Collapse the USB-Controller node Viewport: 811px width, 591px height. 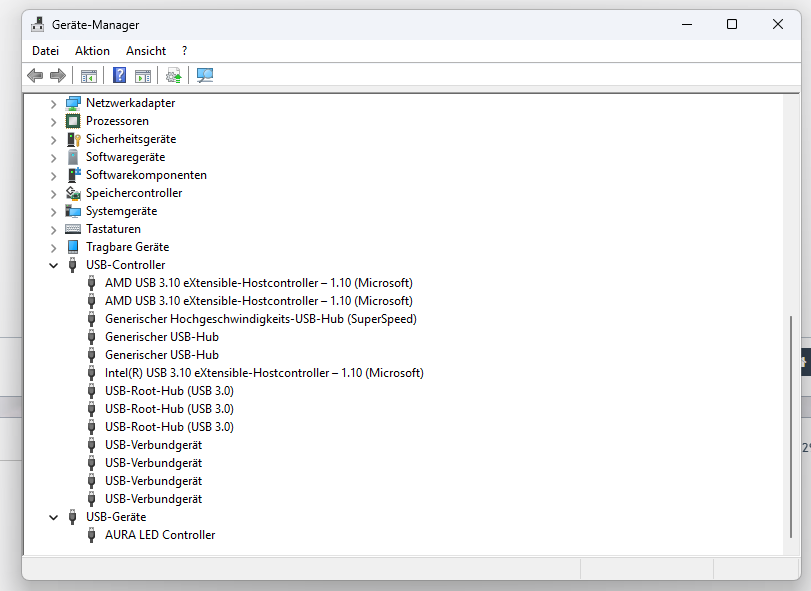click(53, 265)
